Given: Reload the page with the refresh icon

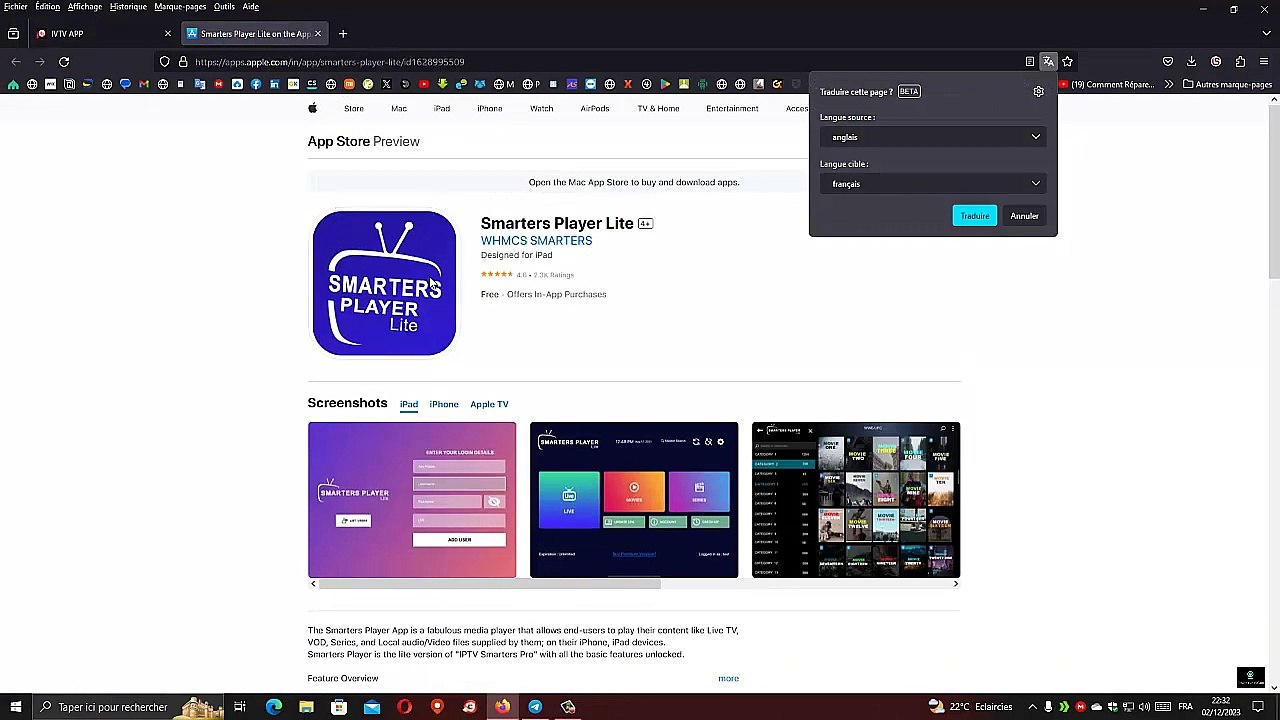Looking at the screenshot, I should 64,62.
